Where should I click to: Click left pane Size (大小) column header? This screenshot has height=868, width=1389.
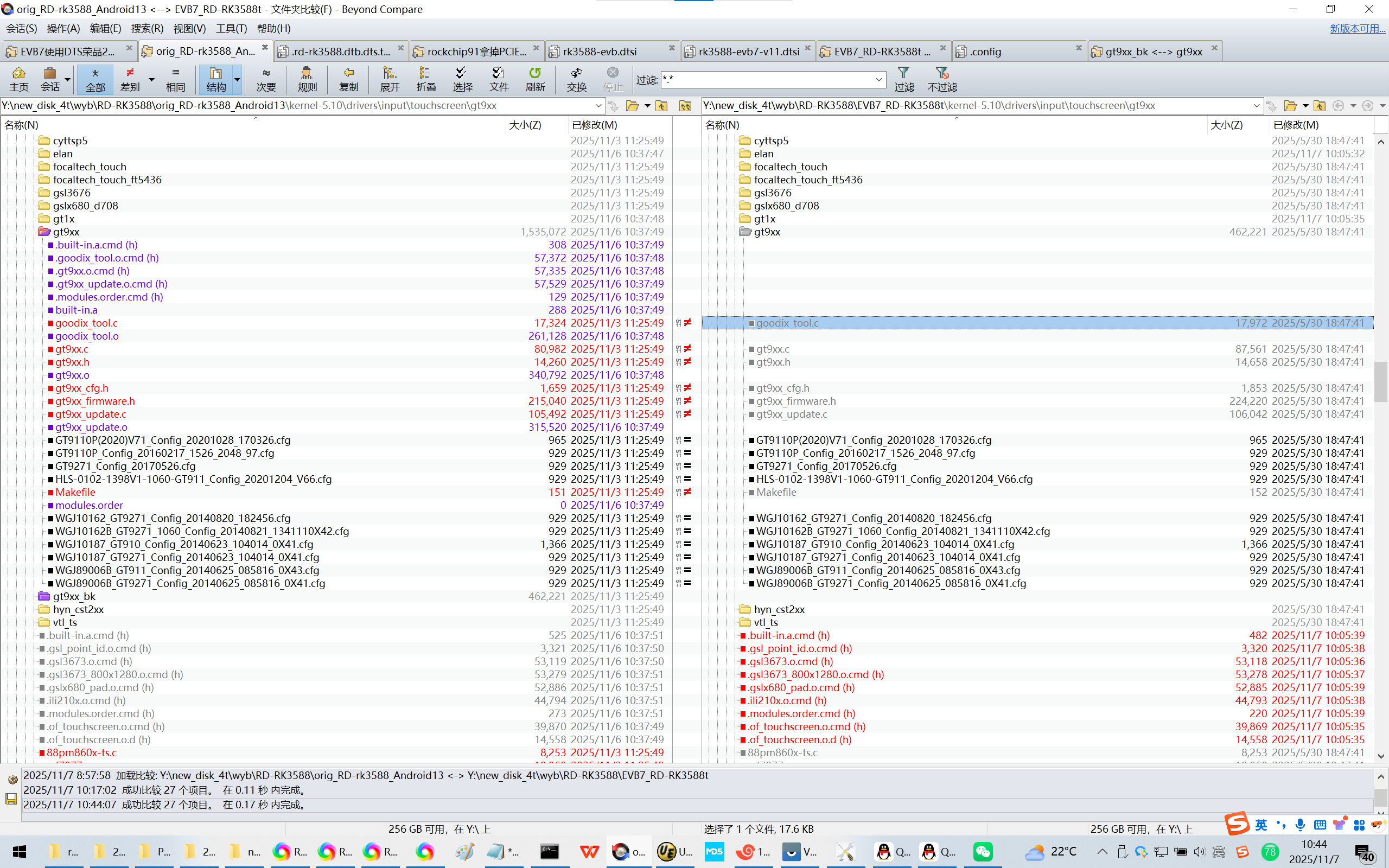[x=525, y=125]
